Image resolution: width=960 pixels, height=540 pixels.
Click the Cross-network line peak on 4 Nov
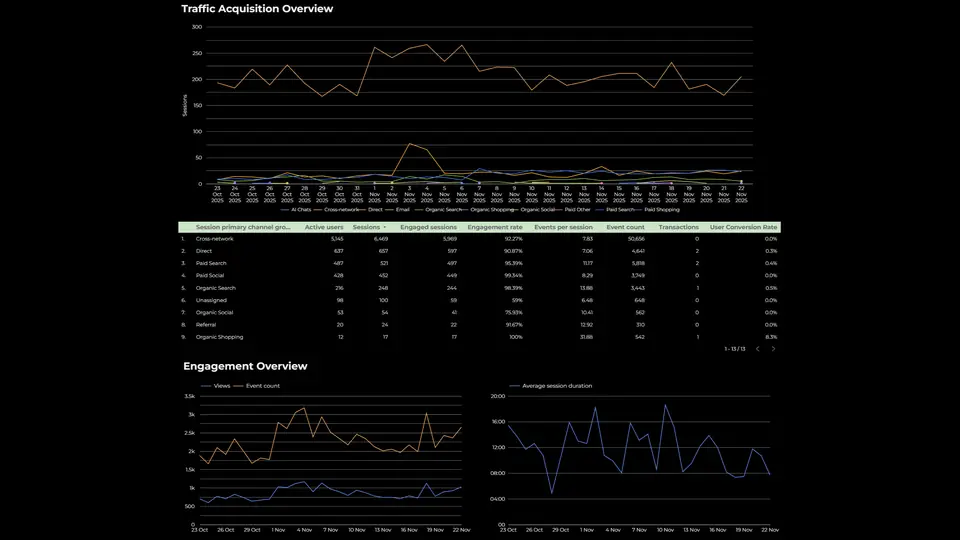[x=427, y=44]
